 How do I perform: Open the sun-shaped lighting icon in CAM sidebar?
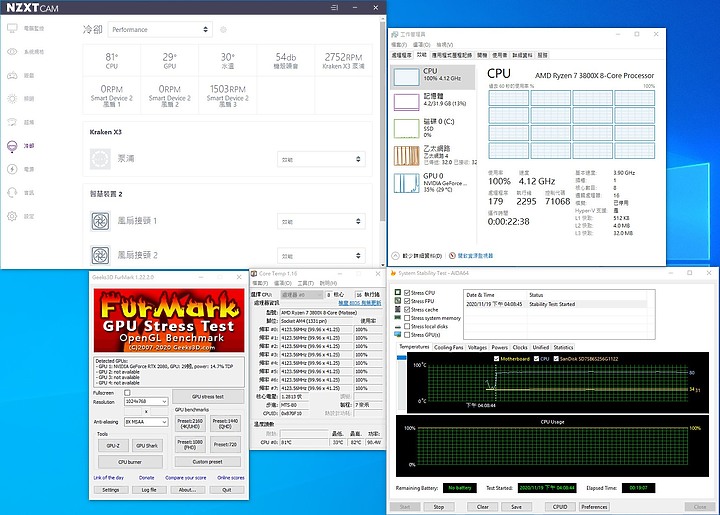pyautogui.click(x=12, y=99)
